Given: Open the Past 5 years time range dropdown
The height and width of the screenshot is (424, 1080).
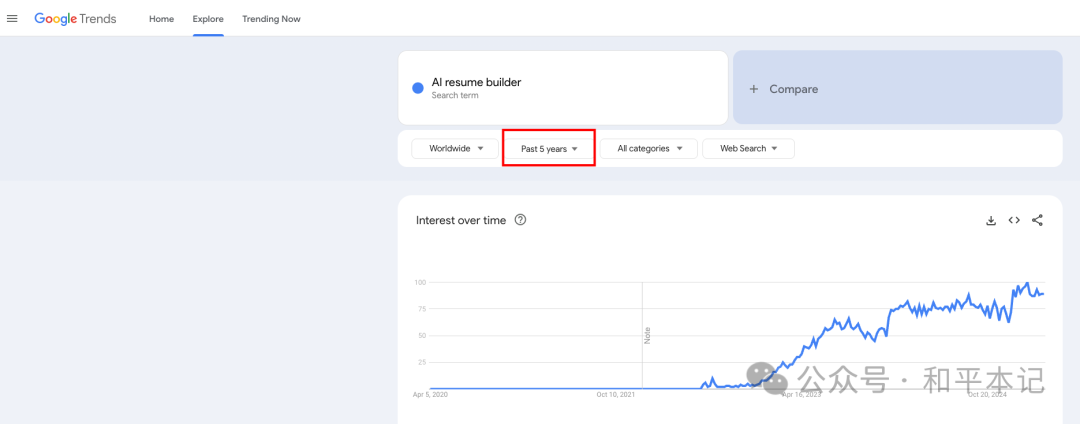Looking at the screenshot, I should point(549,148).
